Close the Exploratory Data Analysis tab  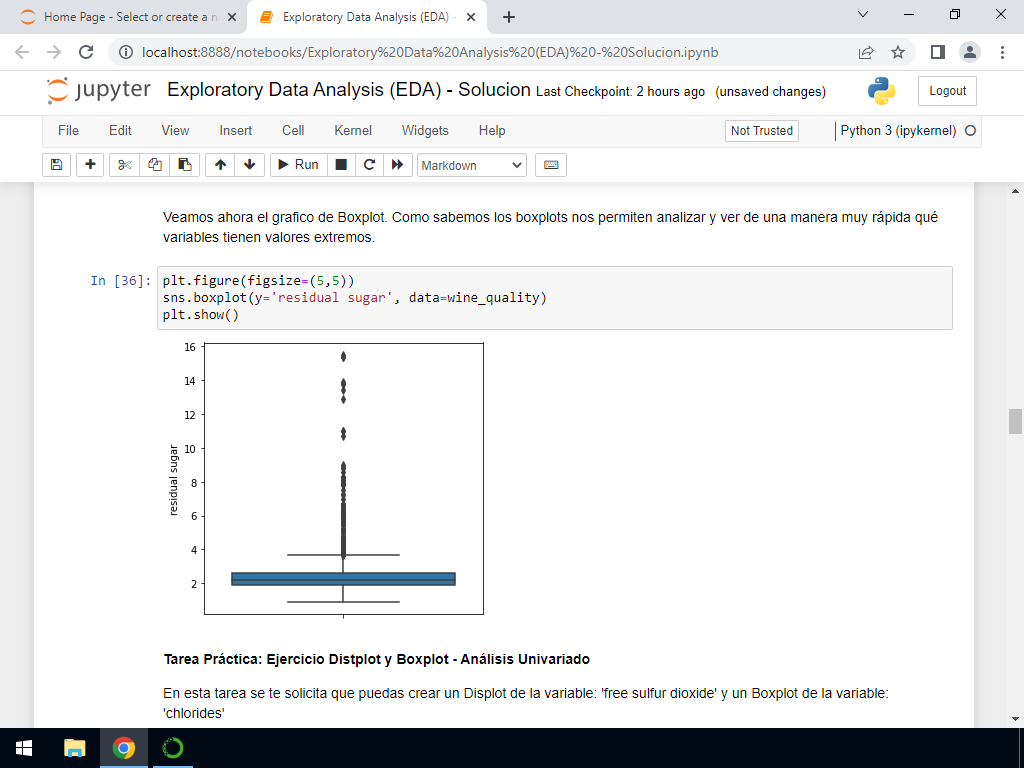point(471,17)
